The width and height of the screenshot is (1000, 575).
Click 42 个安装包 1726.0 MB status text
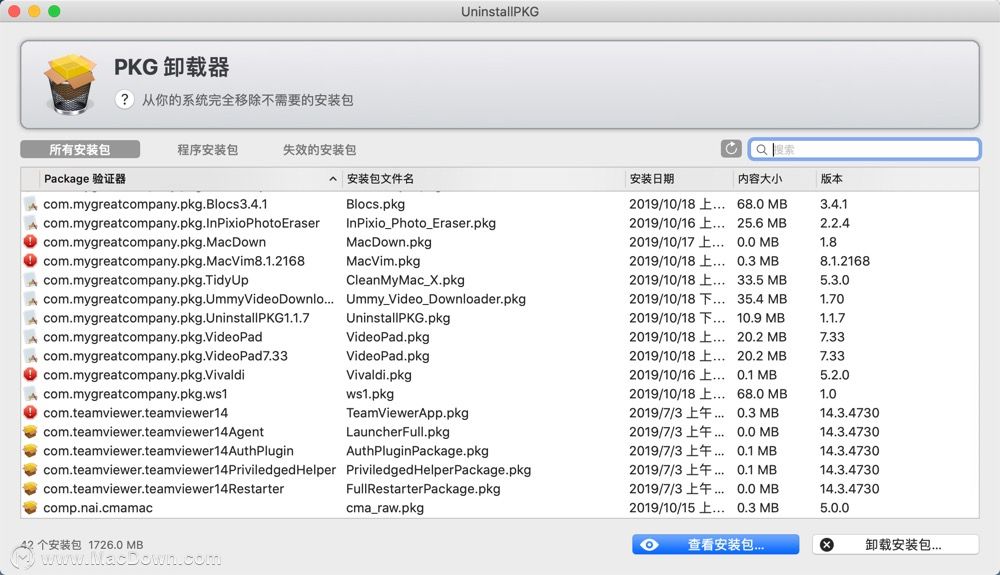click(82, 545)
